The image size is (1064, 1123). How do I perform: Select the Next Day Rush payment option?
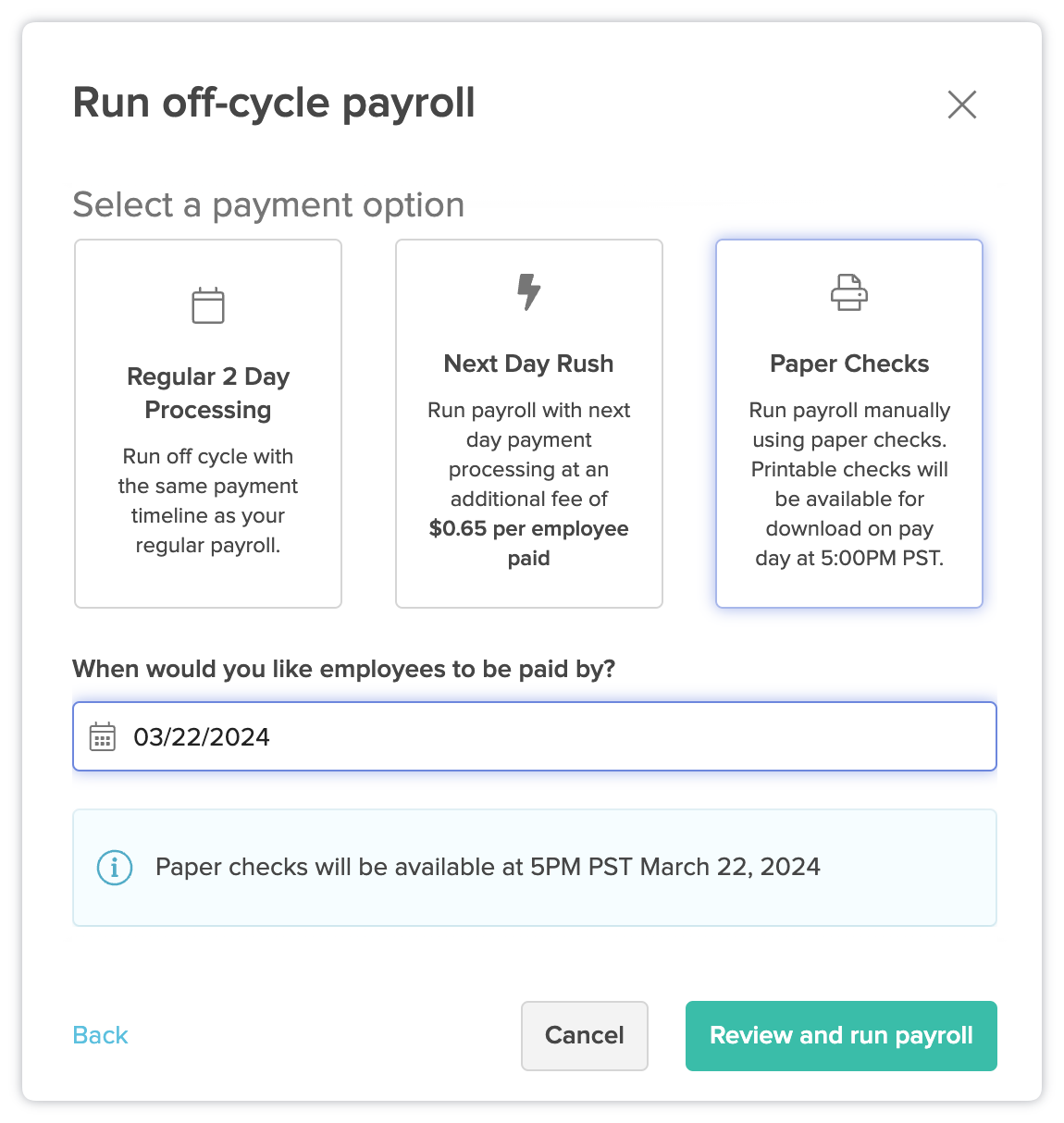point(528,423)
